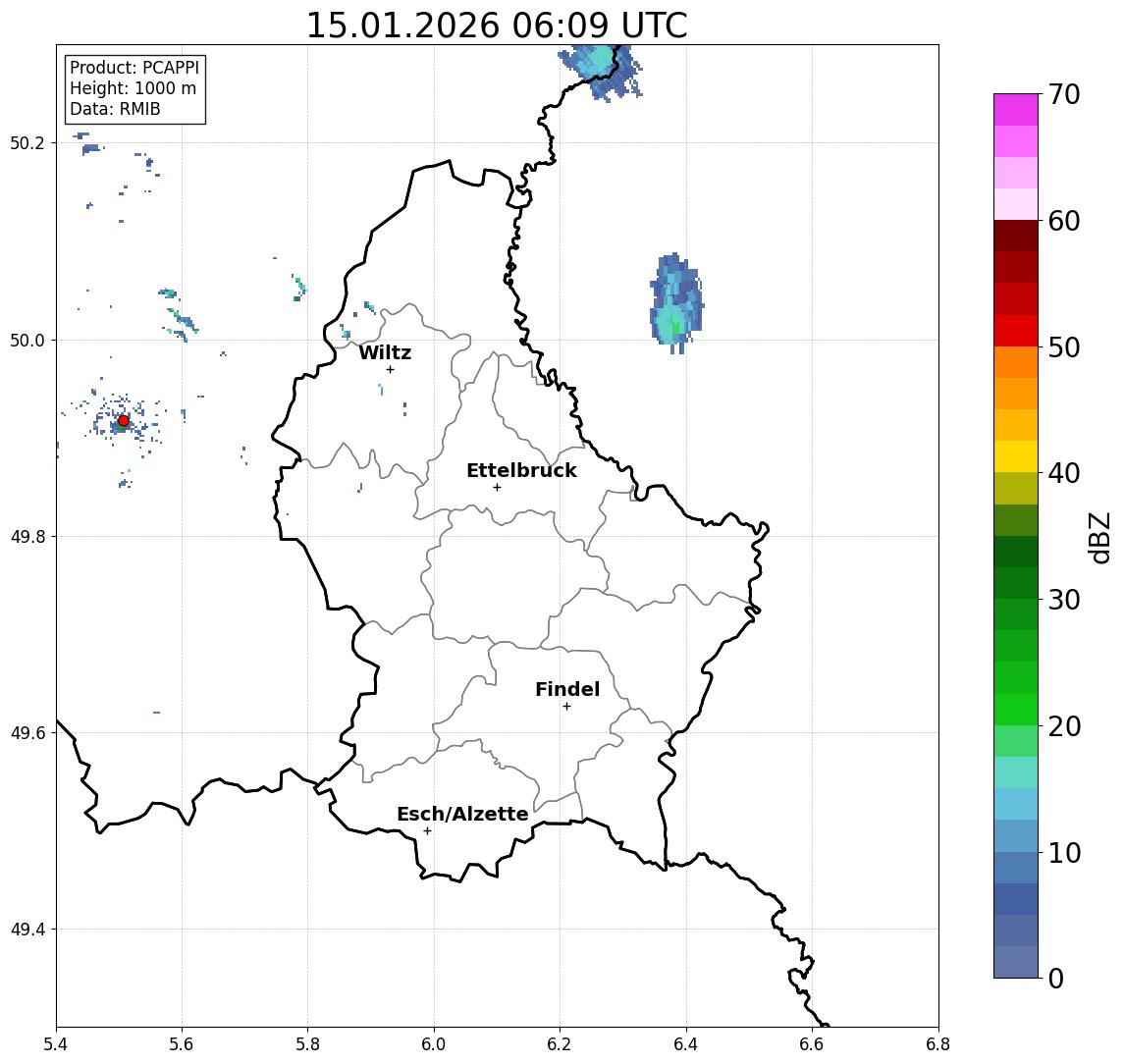Click the latitude label 49.4
Viewport: 1124px width, 1064px height.
coord(27,930)
